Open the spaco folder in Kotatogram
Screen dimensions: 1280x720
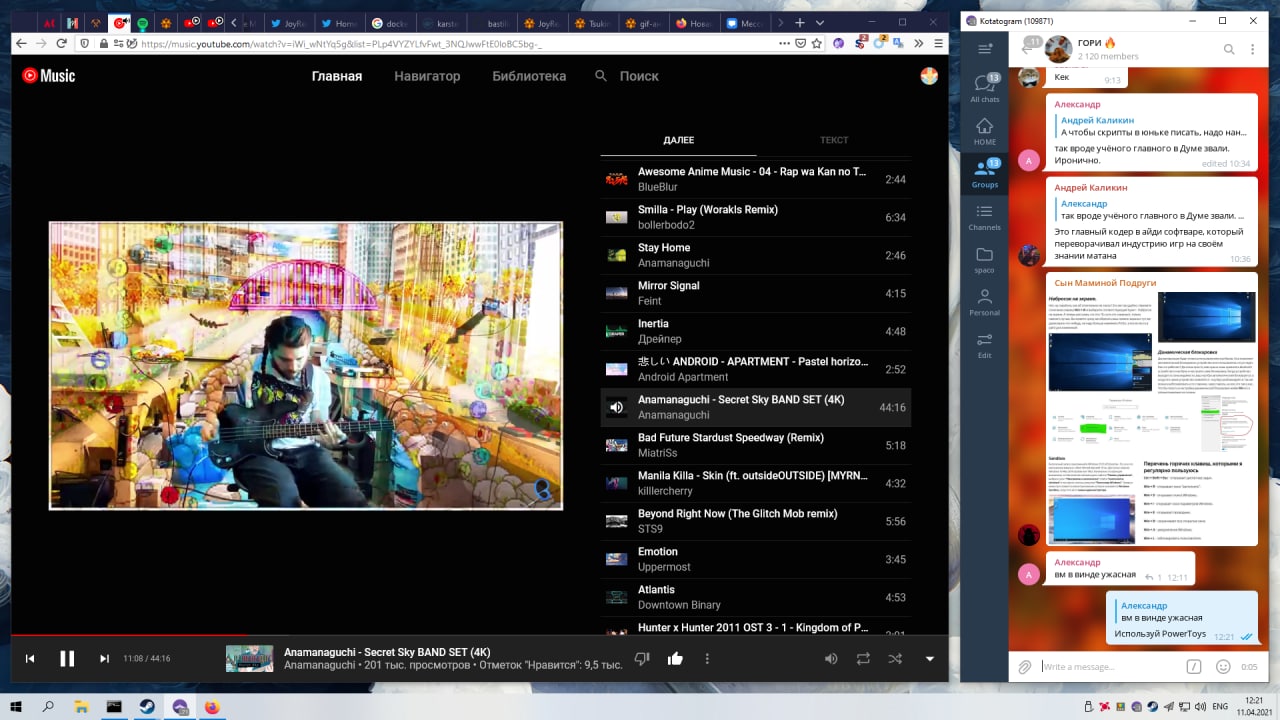(x=985, y=260)
